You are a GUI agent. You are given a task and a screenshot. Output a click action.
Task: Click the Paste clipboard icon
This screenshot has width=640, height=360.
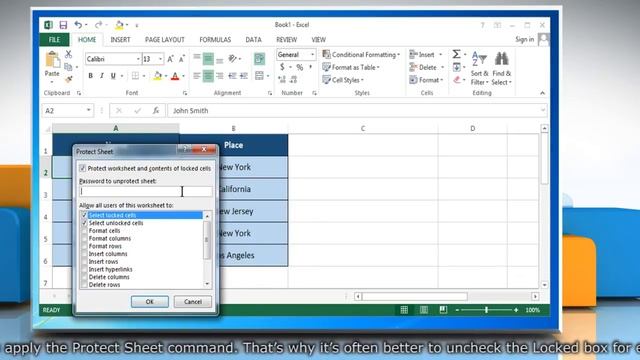[x=52, y=60]
